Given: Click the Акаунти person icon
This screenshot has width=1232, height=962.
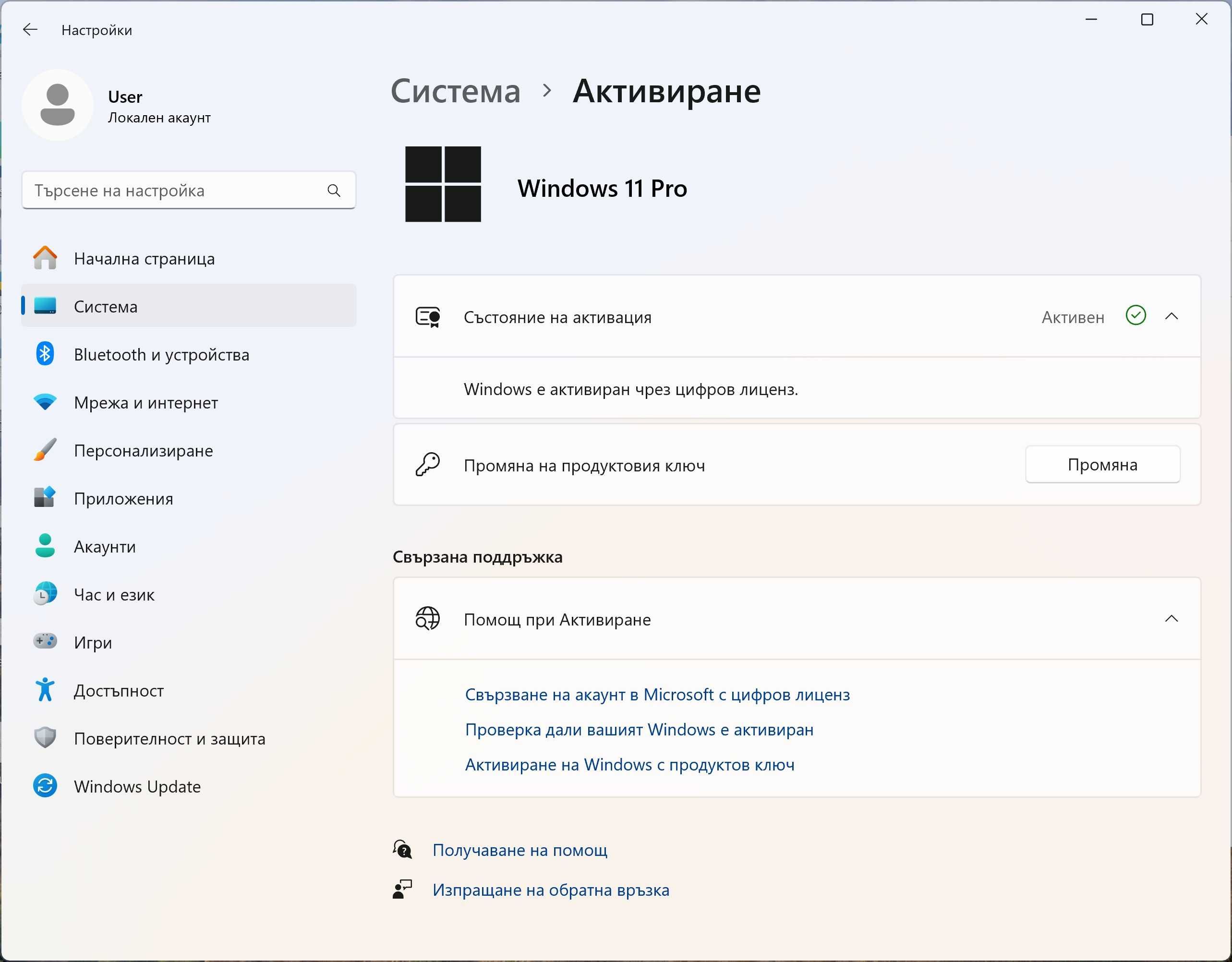Looking at the screenshot, I should click(45, 546).
